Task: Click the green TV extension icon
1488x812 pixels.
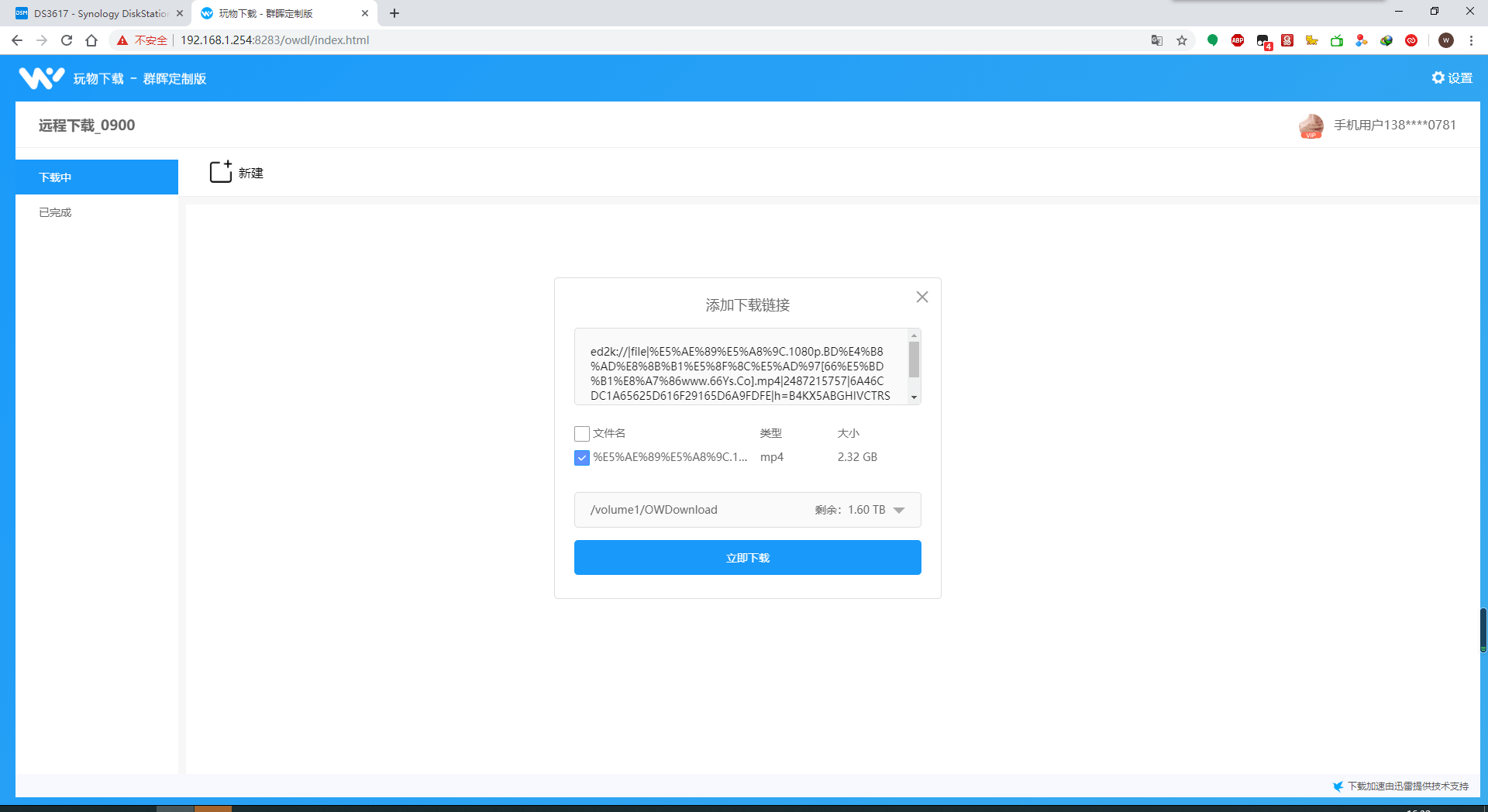Action: pyautogui.click(x=1337, y=40)
